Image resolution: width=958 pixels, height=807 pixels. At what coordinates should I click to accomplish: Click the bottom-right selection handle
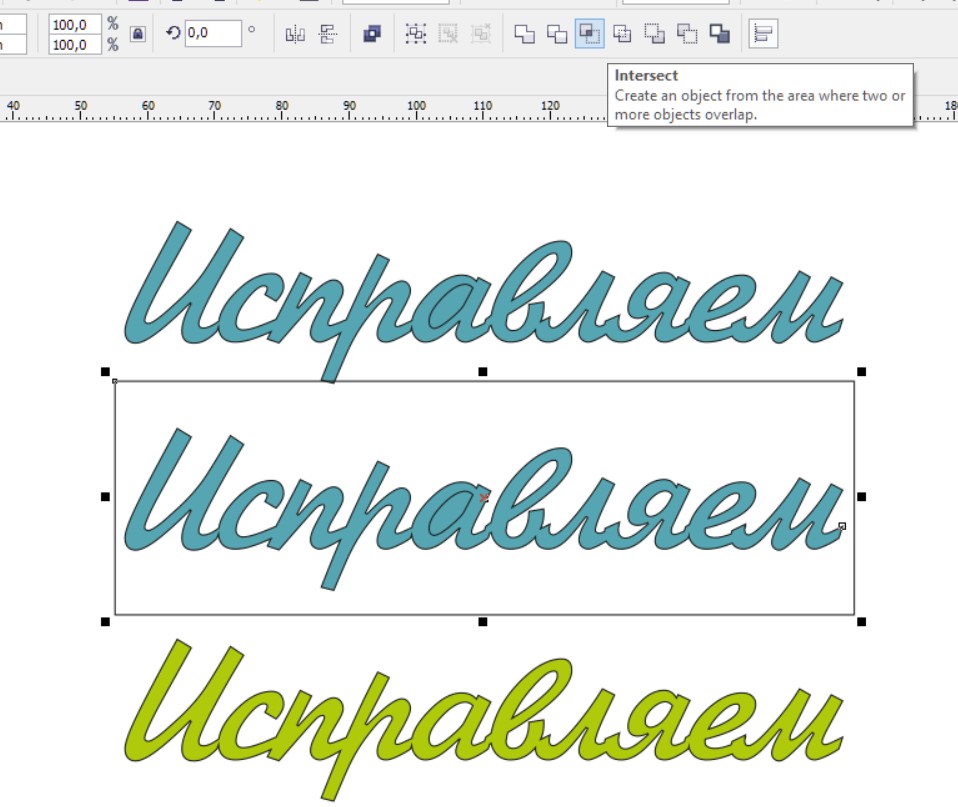click(861, 622)
